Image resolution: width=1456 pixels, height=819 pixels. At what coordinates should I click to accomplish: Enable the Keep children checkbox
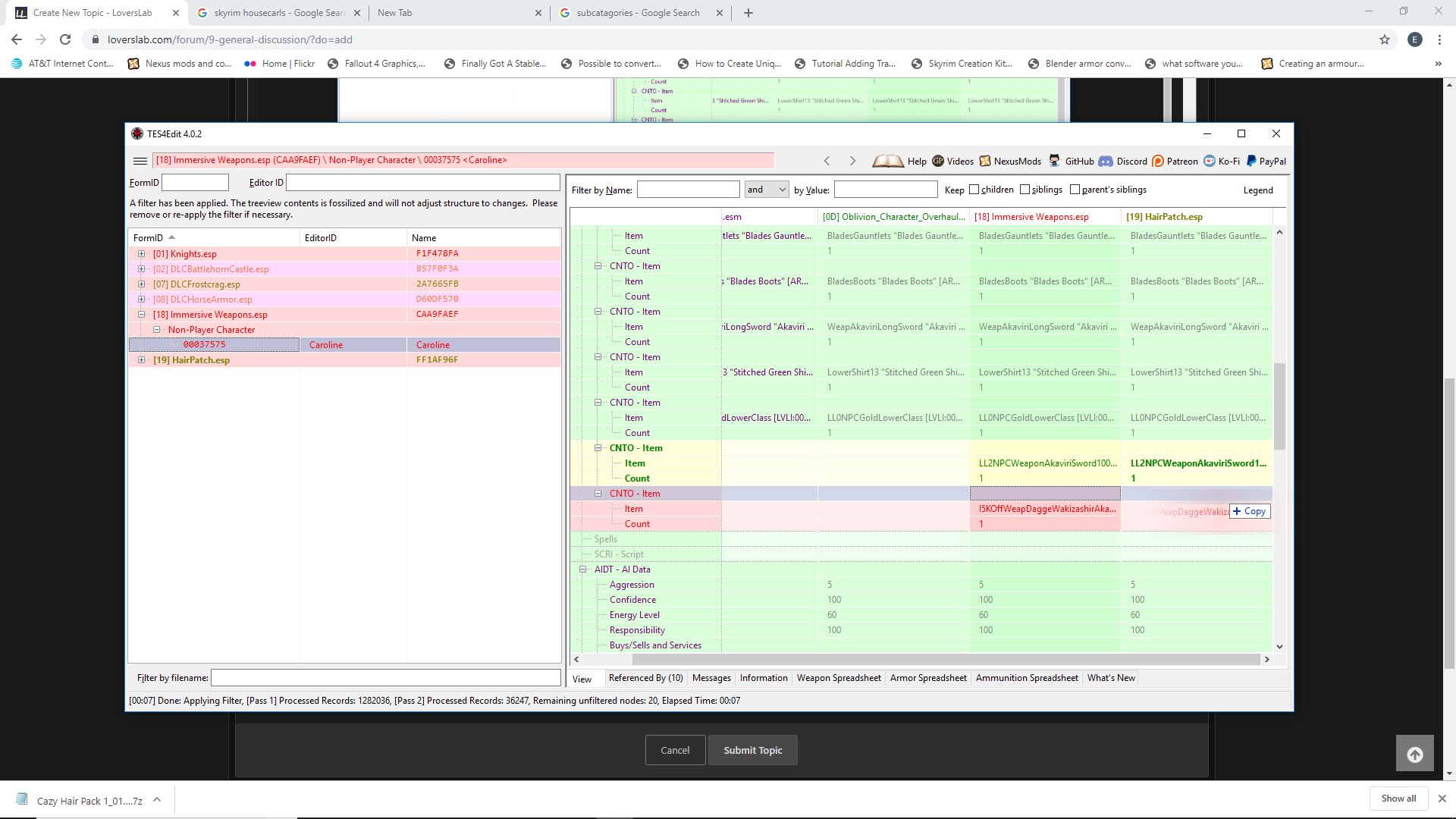[974, 190]
